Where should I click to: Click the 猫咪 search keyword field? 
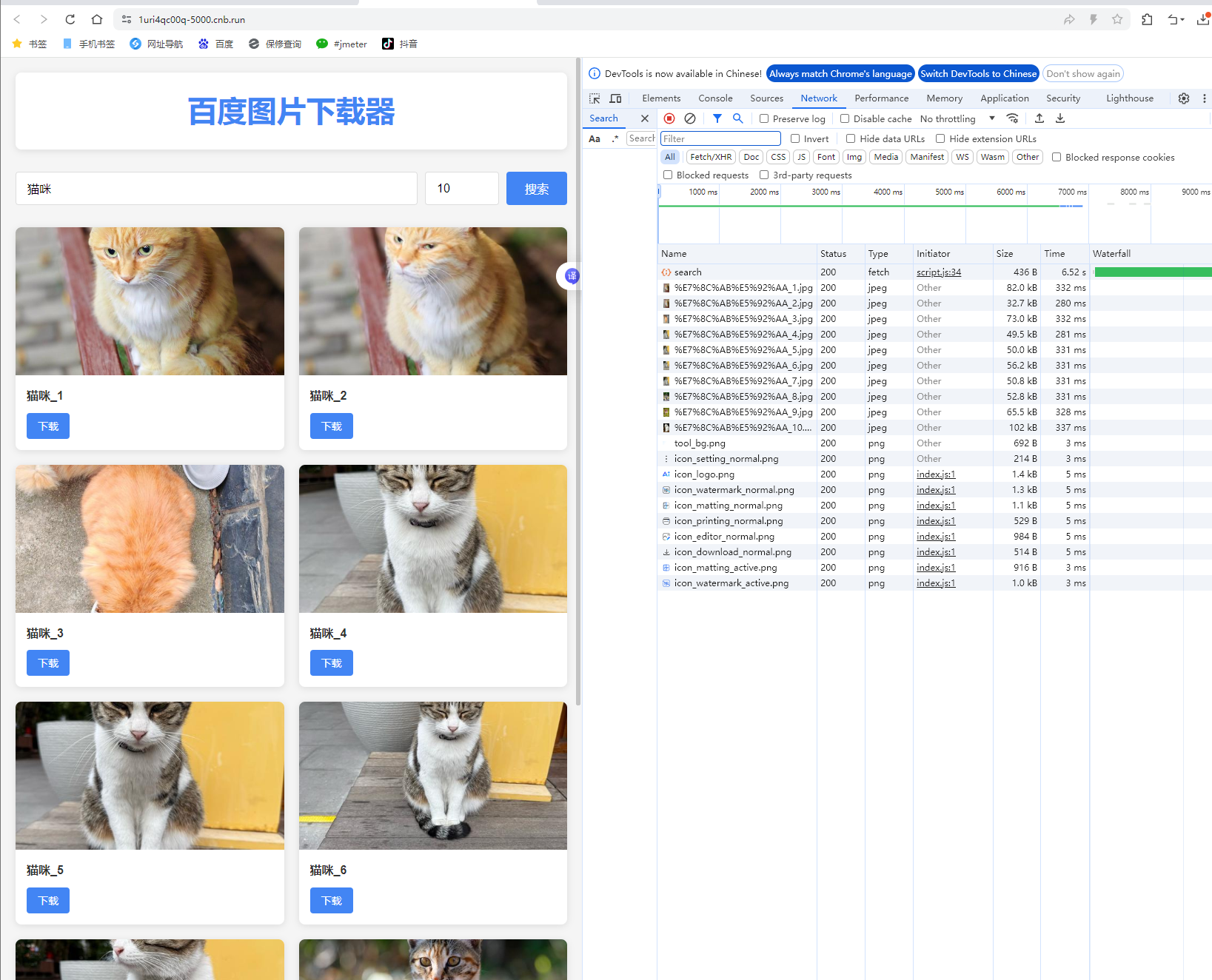216,189
